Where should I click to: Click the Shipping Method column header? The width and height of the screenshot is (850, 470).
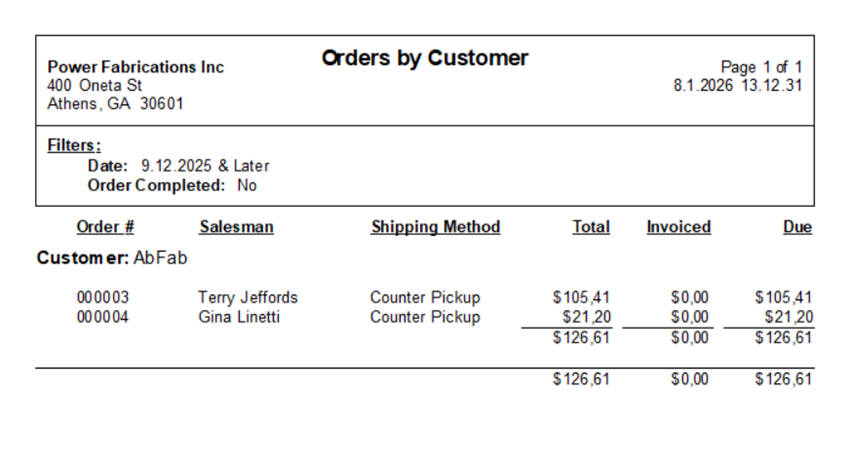pos(435,227)
